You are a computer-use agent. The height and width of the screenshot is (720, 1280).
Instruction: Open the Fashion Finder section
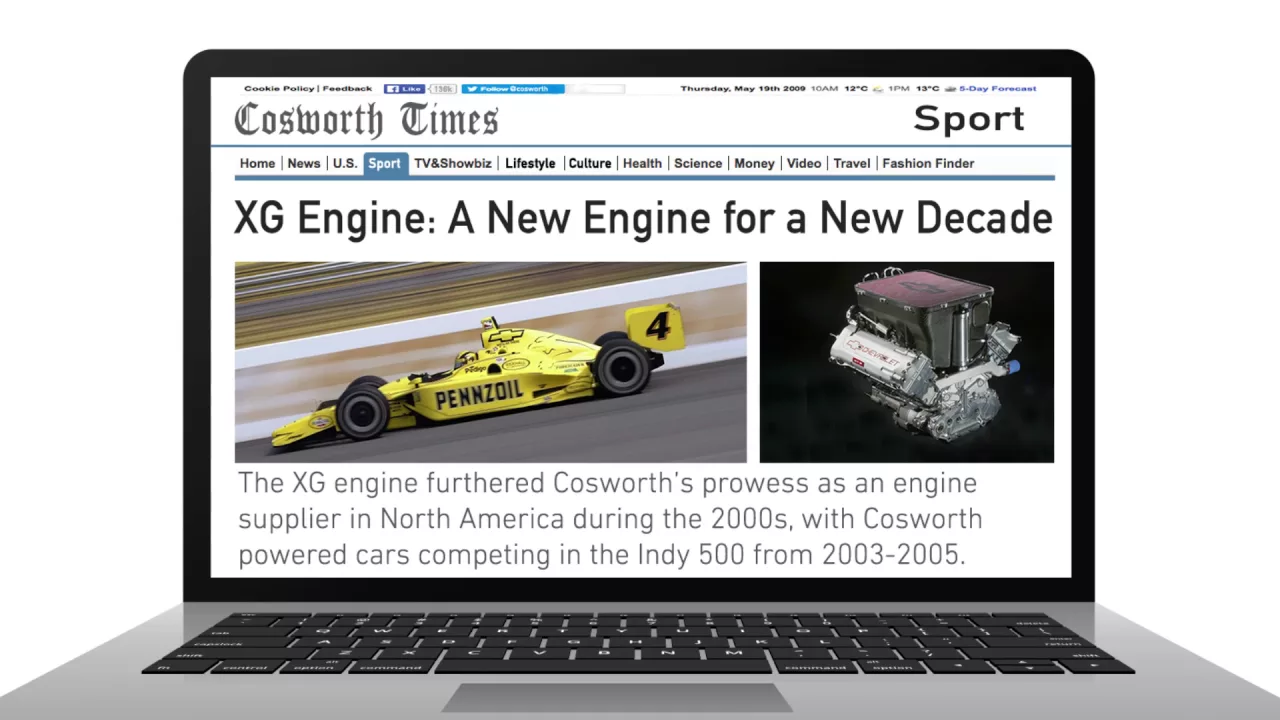pos(928,163)
